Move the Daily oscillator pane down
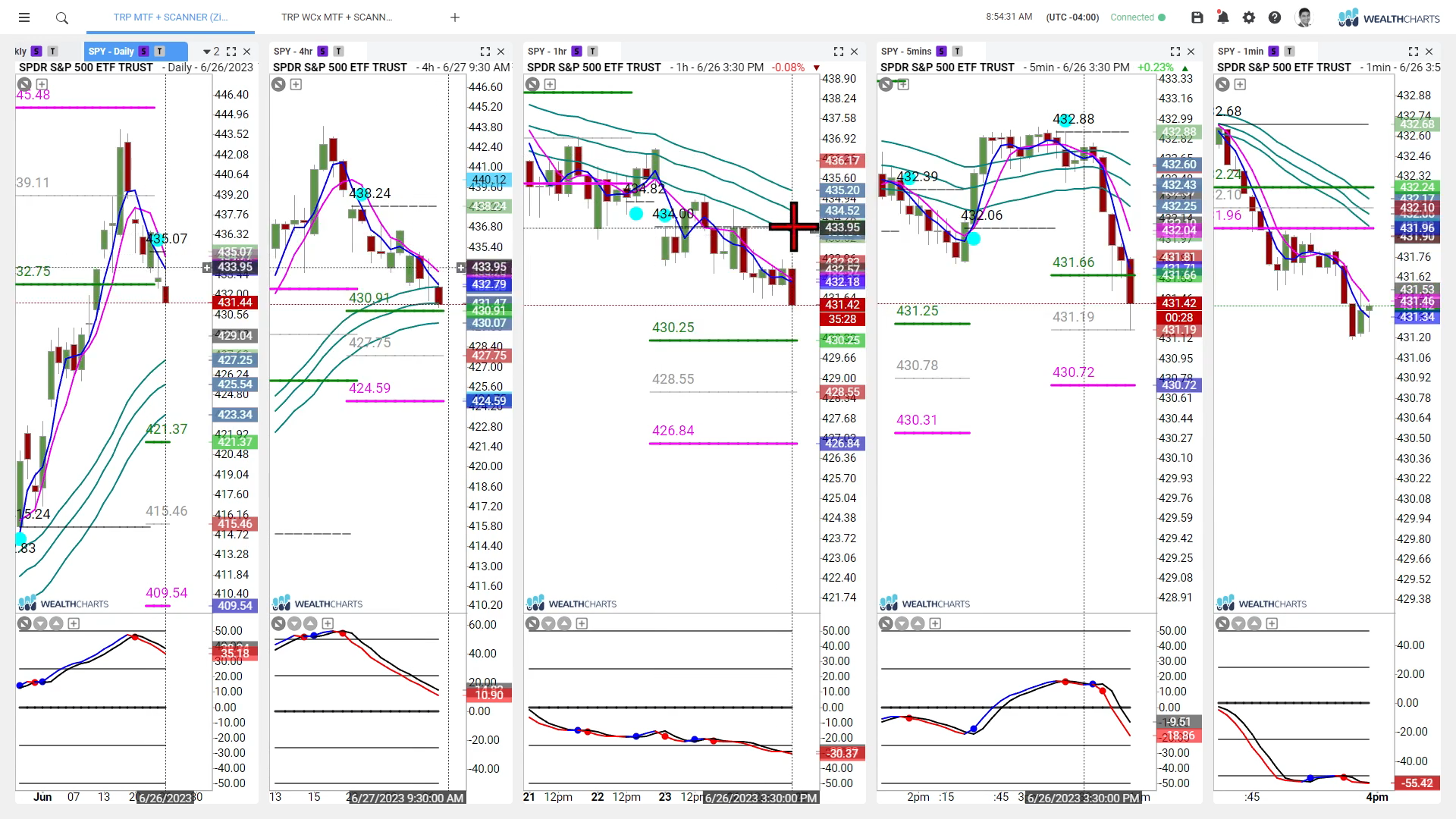Screen dimensions: 1456x819 click(40, 623)
